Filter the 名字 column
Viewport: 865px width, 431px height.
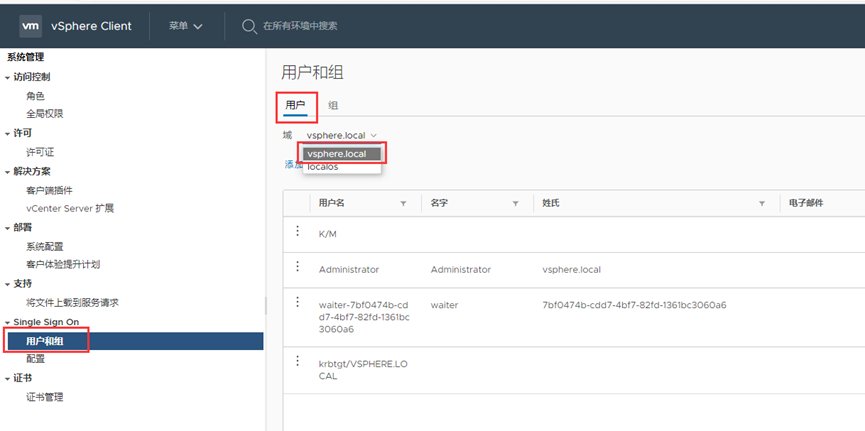[515, 204]
